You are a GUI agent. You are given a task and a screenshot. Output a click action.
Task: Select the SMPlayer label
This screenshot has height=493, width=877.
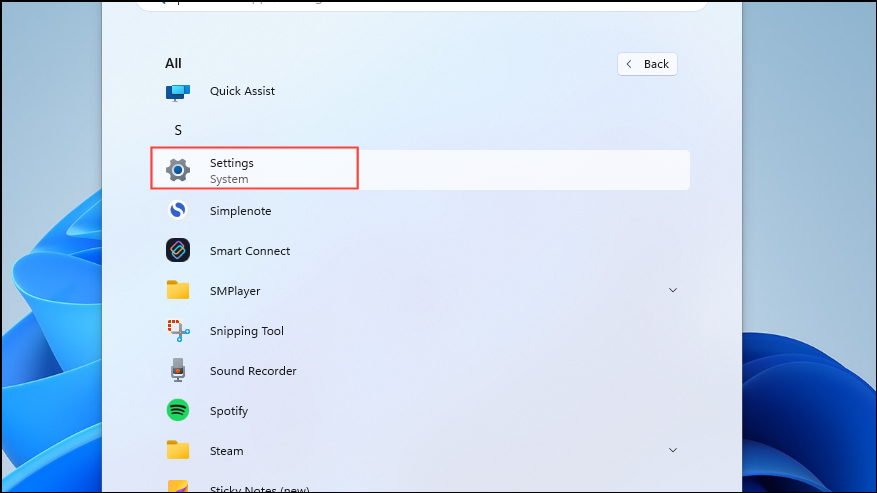click(235, 291)
